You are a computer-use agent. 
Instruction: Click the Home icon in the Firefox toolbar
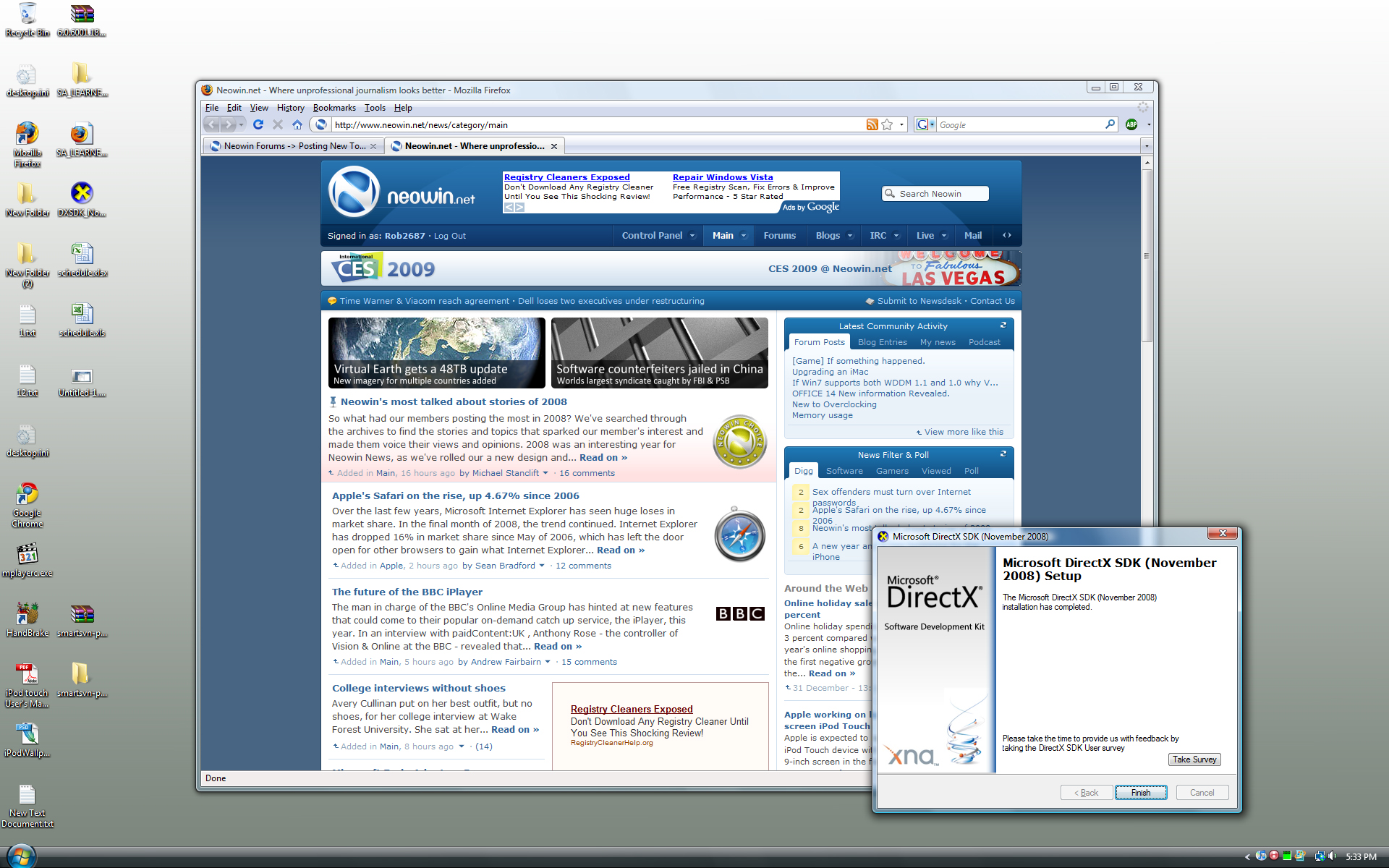[297, 124]
